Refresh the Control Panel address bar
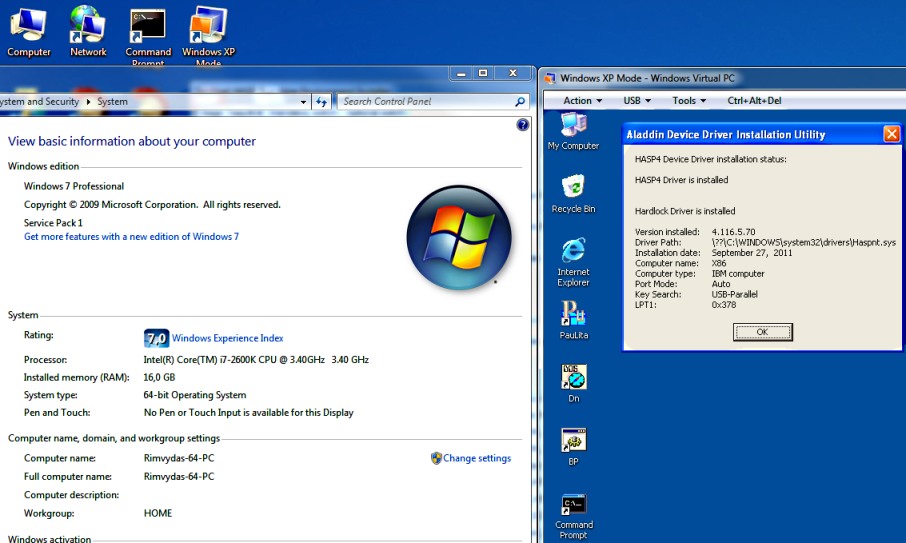 (x=321, y=102)
